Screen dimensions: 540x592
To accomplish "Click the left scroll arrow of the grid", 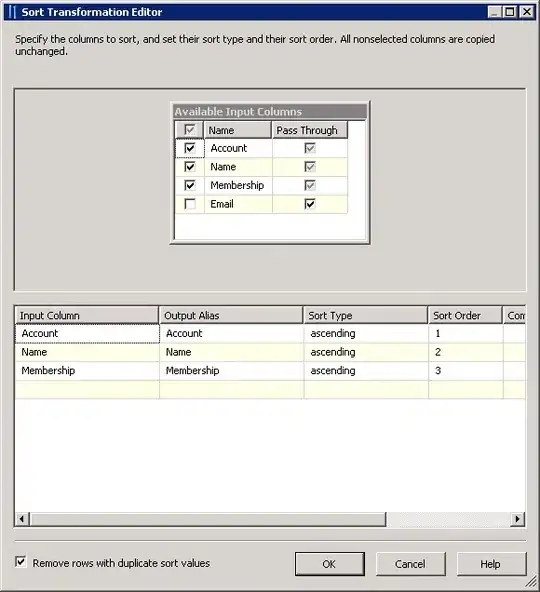I will pyautogui.click(x=22, y=519).
